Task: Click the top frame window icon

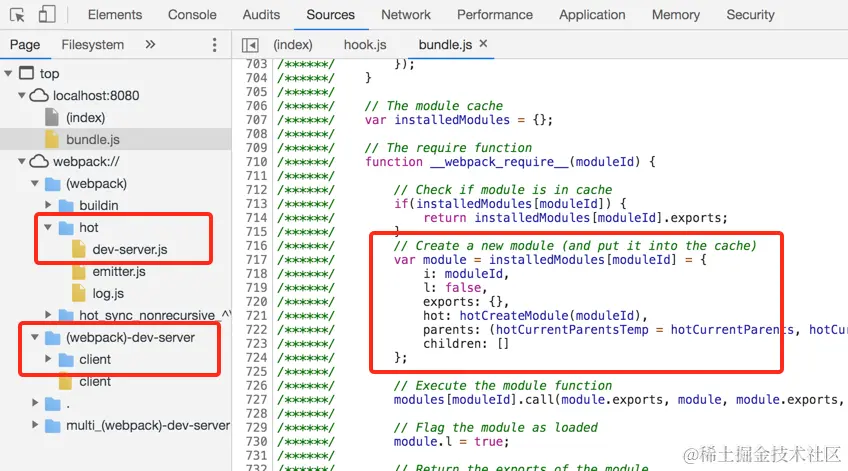Action: click(x=26, y=73)
